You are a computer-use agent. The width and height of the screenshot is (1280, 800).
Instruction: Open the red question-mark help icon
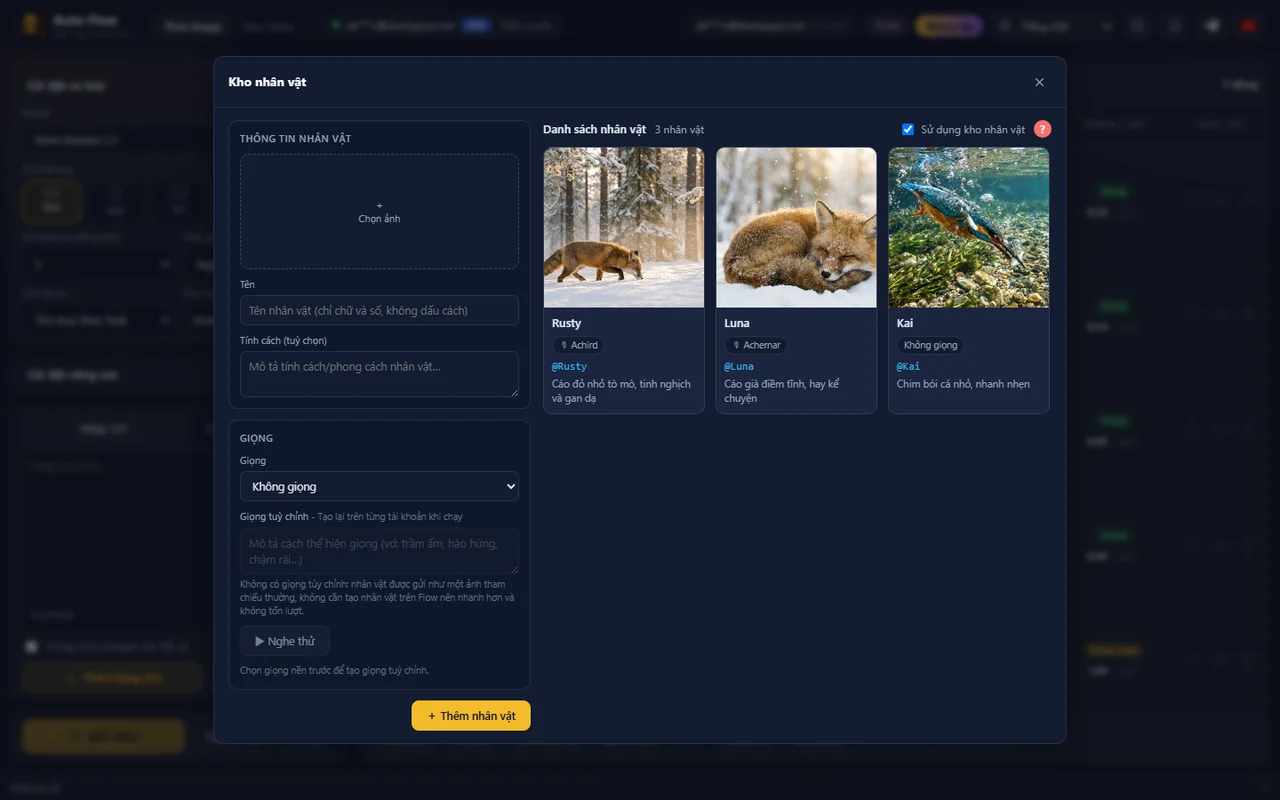click(x=1042, y=129)
